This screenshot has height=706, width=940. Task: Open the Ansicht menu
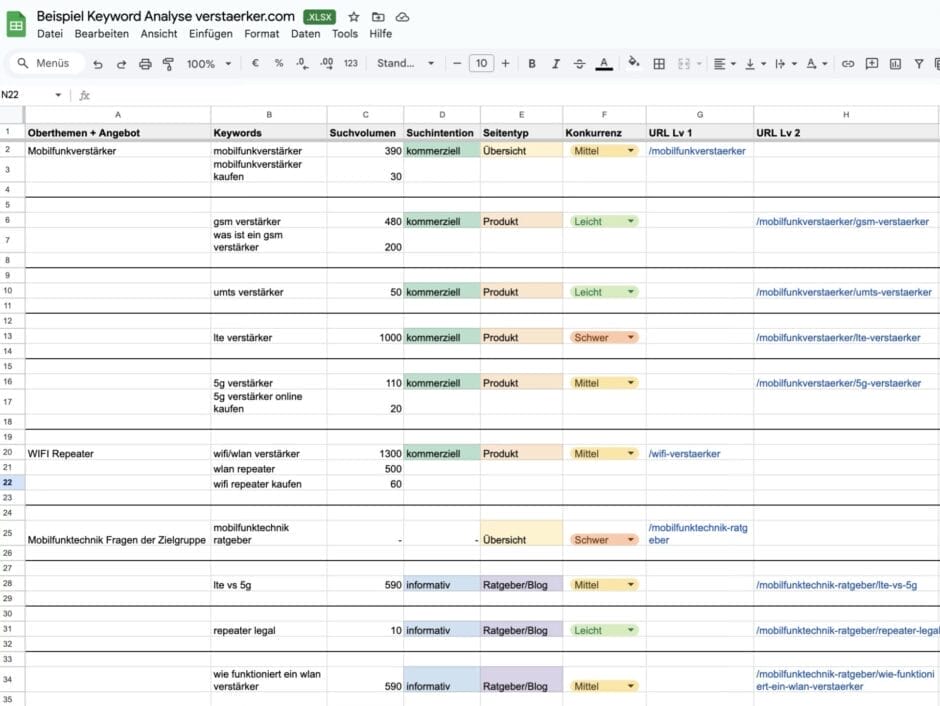point(159,34)
